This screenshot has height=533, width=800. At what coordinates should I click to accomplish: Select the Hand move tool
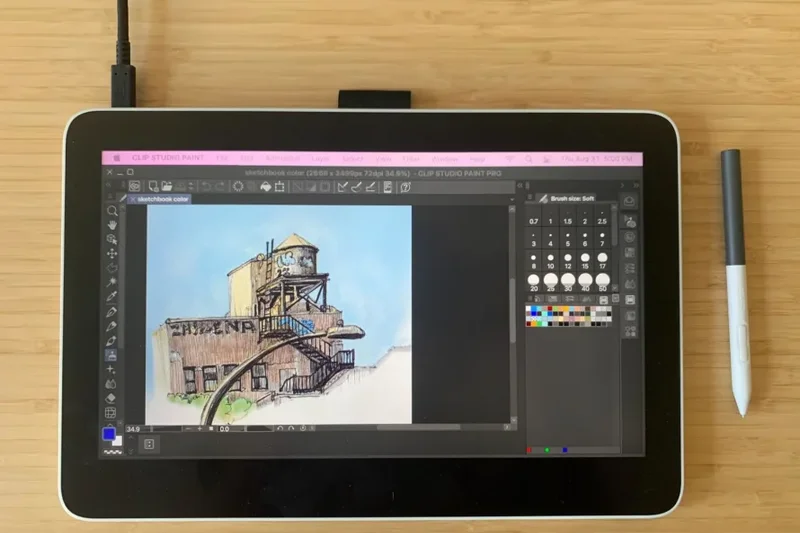click(112, 225)
